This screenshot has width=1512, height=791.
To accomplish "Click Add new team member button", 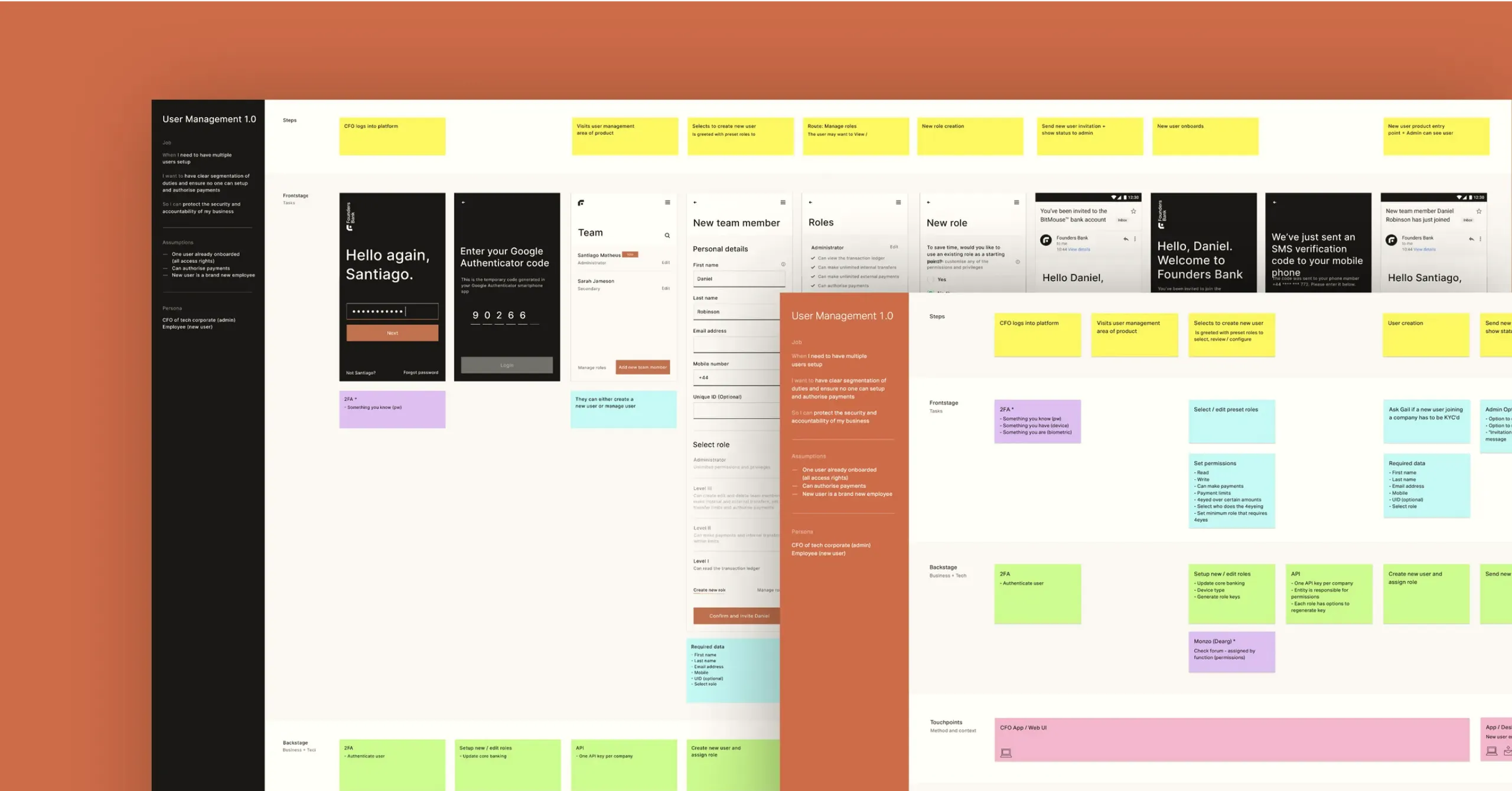I will (x=643, y=367).
